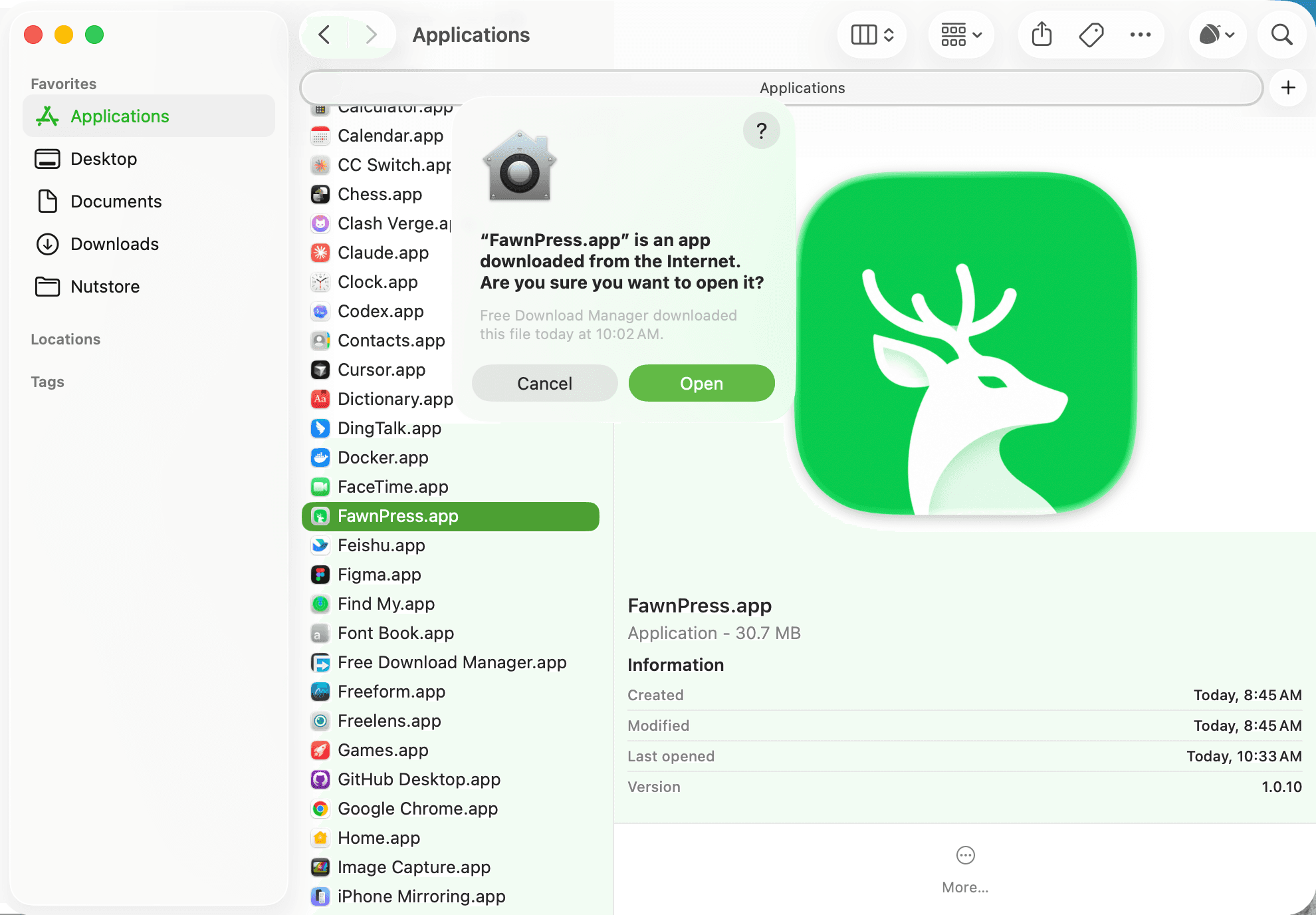The height and width of the screenshot is (915, 1316).
Task: Confirm with the green Open button
Action: click(702, 383)
